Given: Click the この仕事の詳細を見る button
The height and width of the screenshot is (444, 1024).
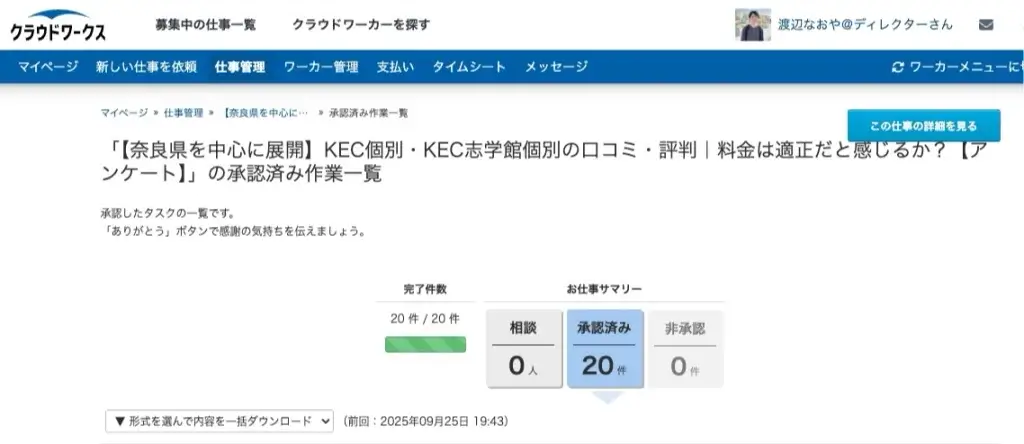Looking at the screenshot, I should pos(923,126).
